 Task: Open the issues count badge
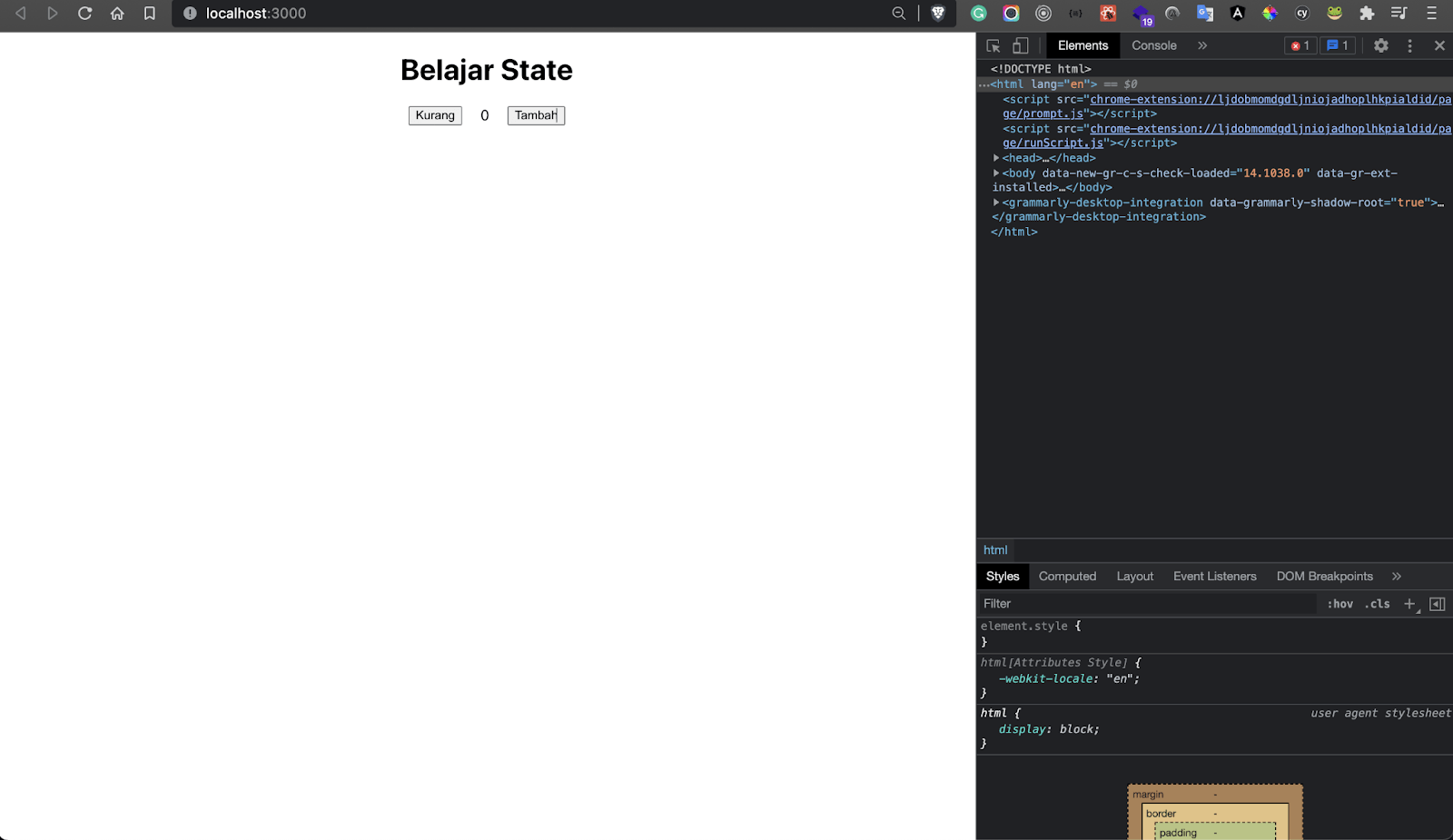pyautogui.click(x=1338, y=45)
